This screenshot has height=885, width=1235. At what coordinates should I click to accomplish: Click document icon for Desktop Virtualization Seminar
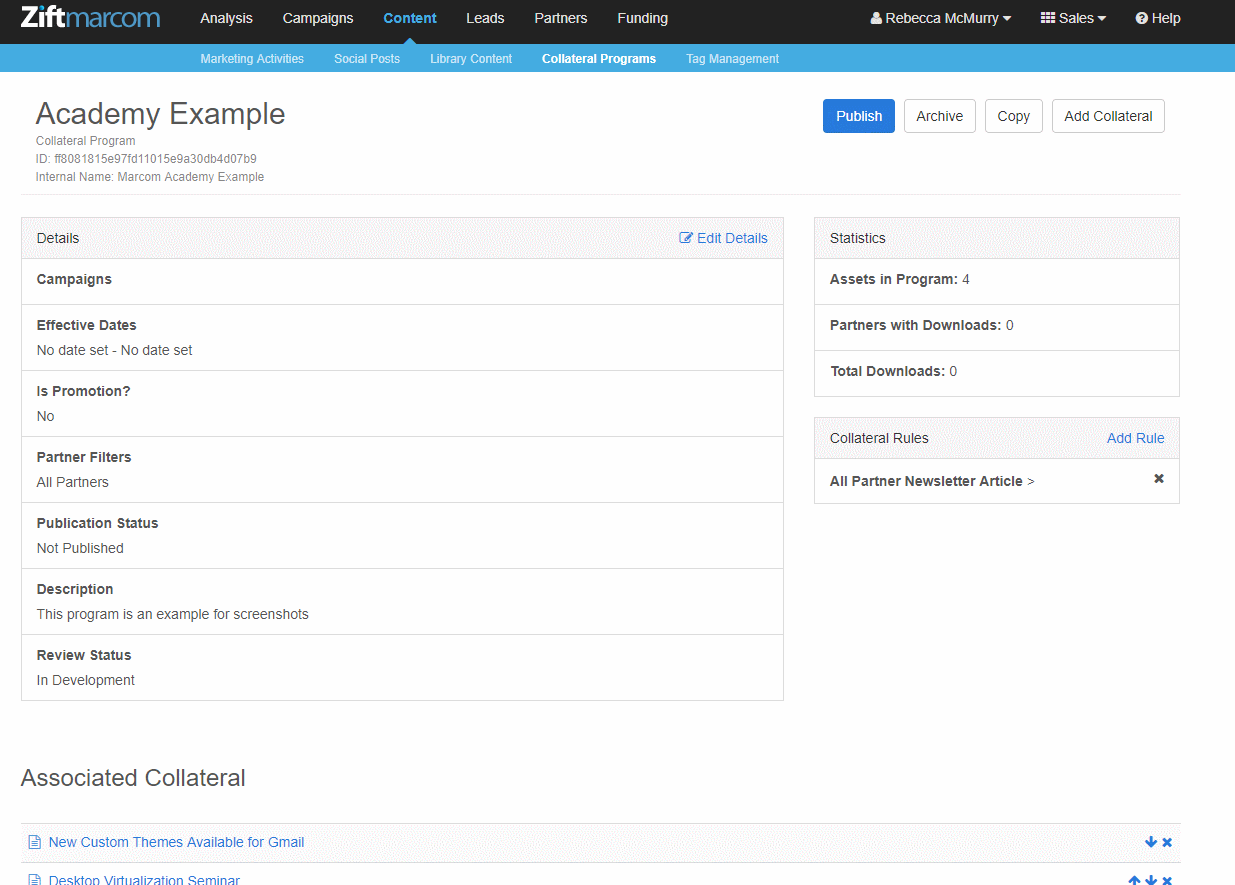point(35,880)
